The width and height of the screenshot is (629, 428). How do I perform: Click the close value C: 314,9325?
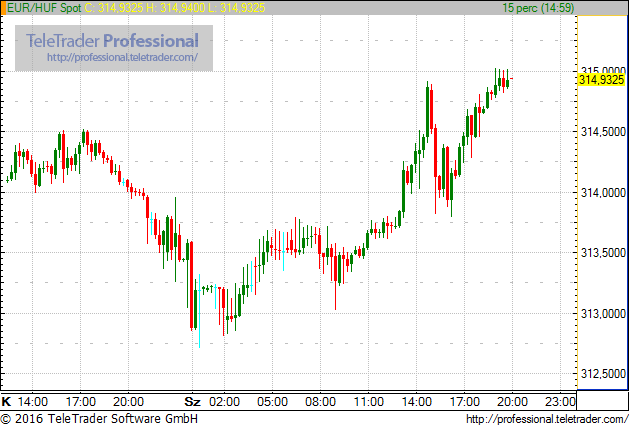pos(114,8)
